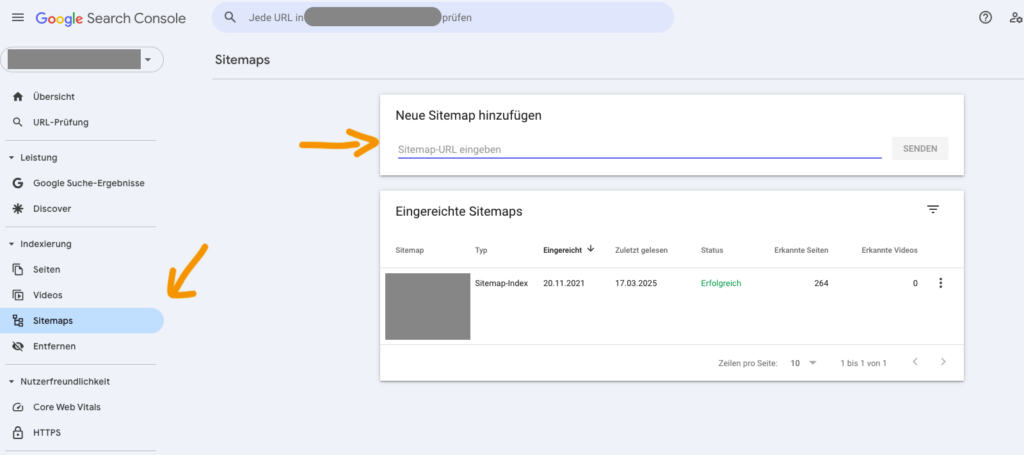Click the Seiten pages icon

point(18,270)
